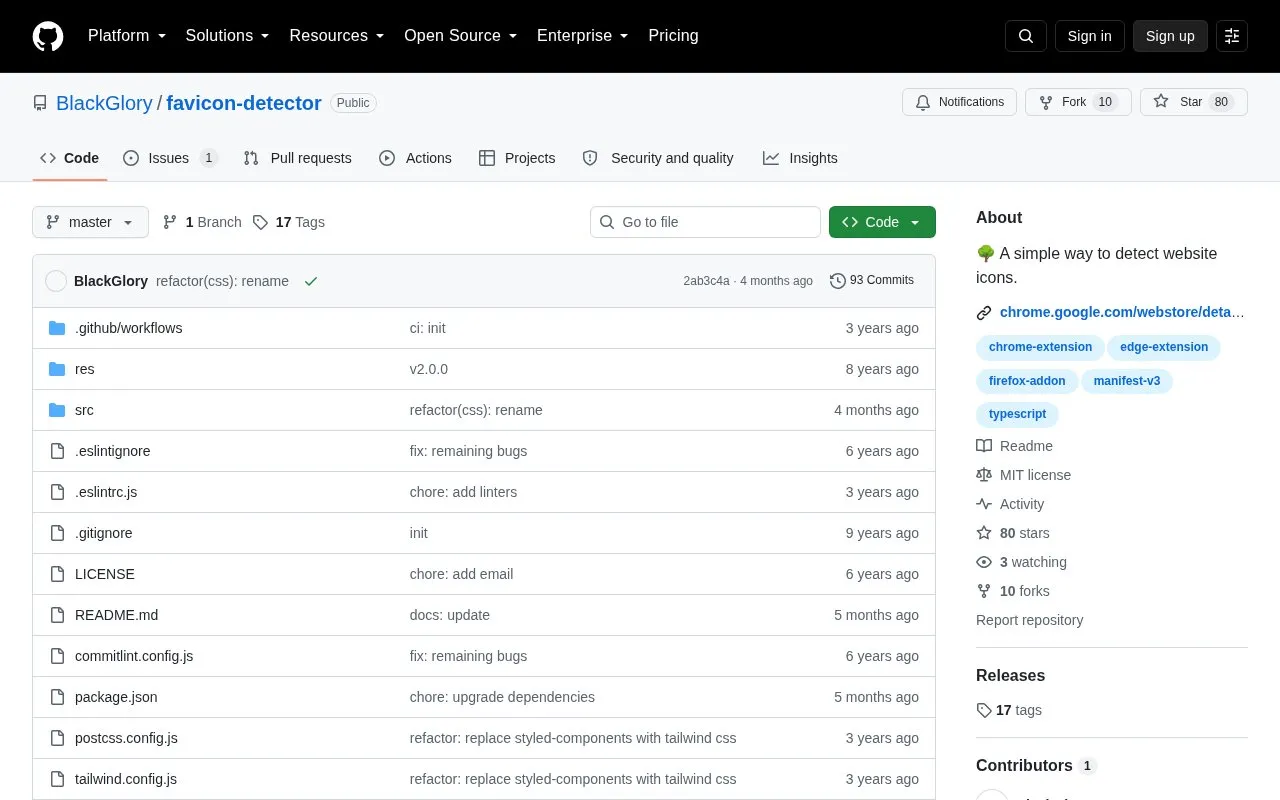Screen dimensions: 1280x800
Task: Switch to the Actions tab
Action: click(415, 158)
